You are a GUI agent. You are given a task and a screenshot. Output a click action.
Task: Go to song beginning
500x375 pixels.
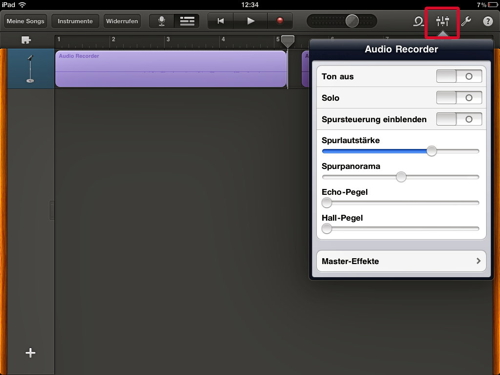click(221, 21)
